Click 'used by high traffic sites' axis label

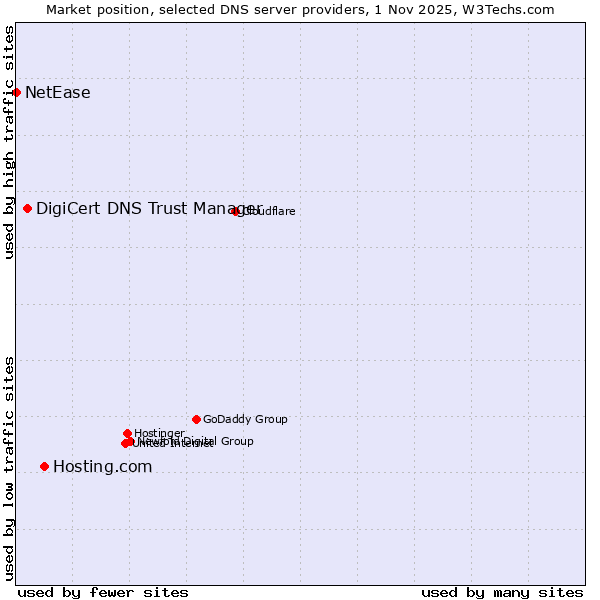tap(9, 142)
